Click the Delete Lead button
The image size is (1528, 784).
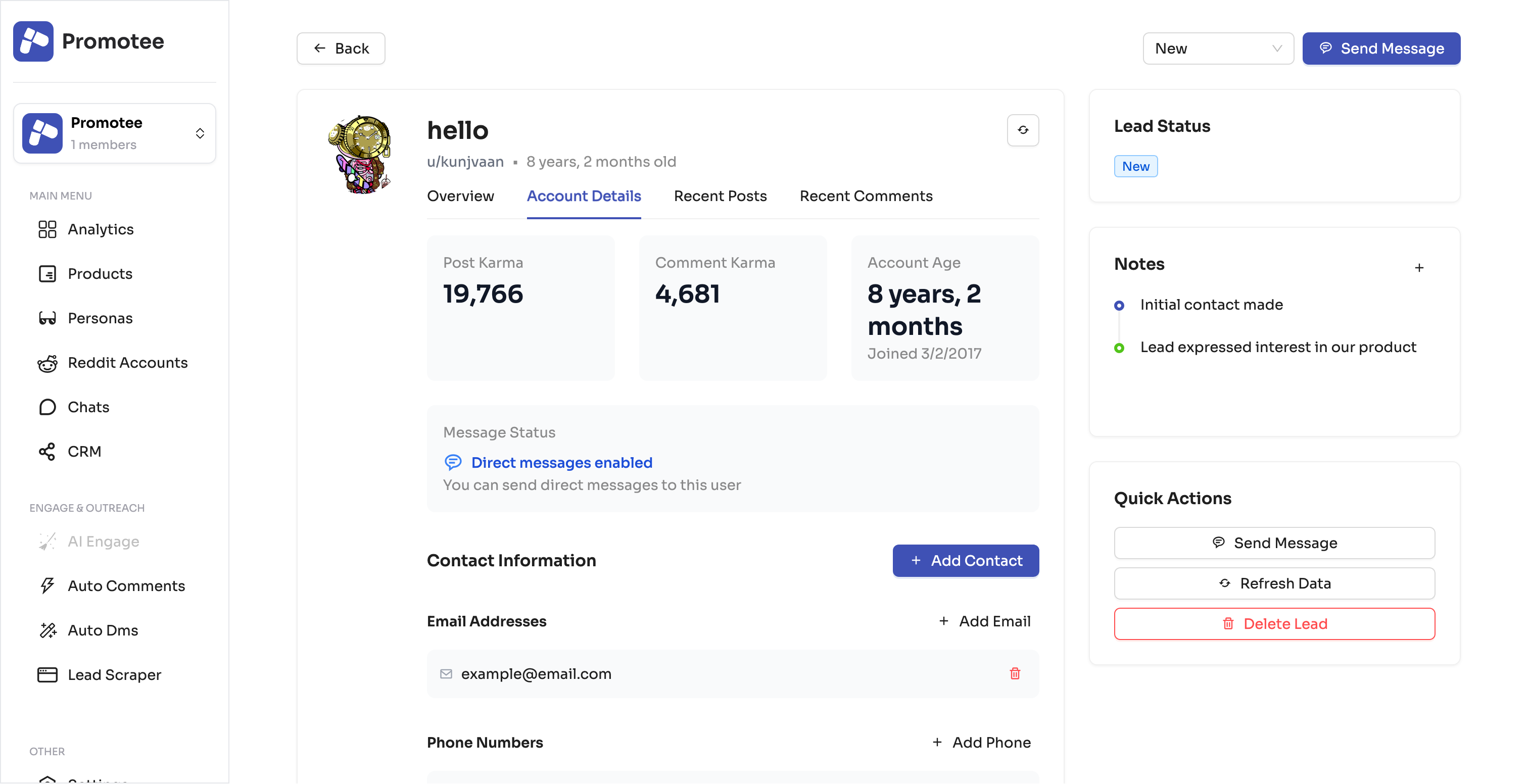1274,624
